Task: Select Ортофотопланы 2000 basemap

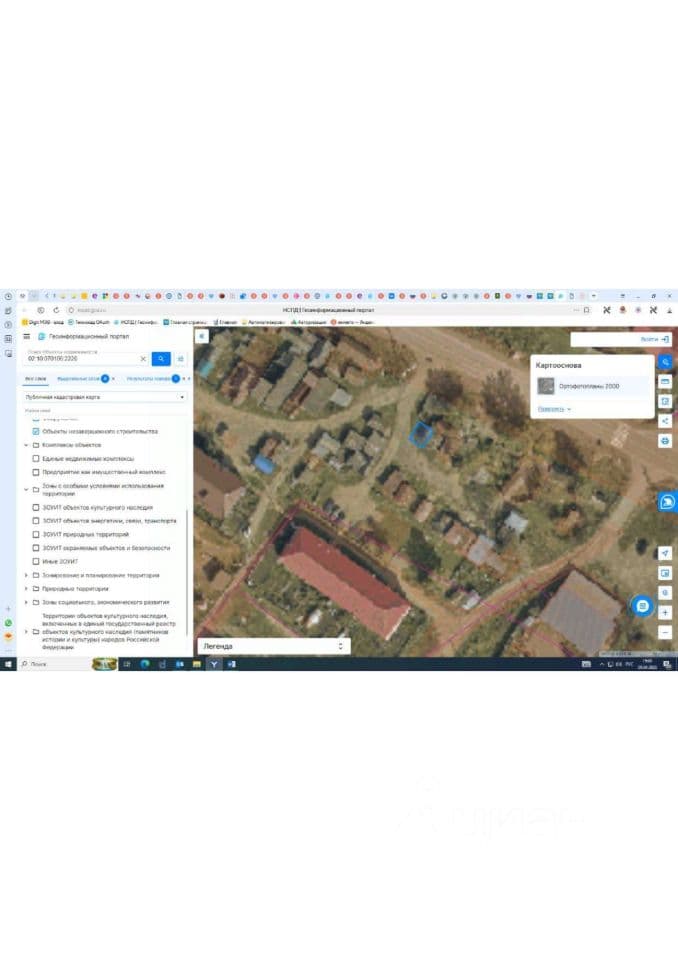Action: tap(592, 386)
